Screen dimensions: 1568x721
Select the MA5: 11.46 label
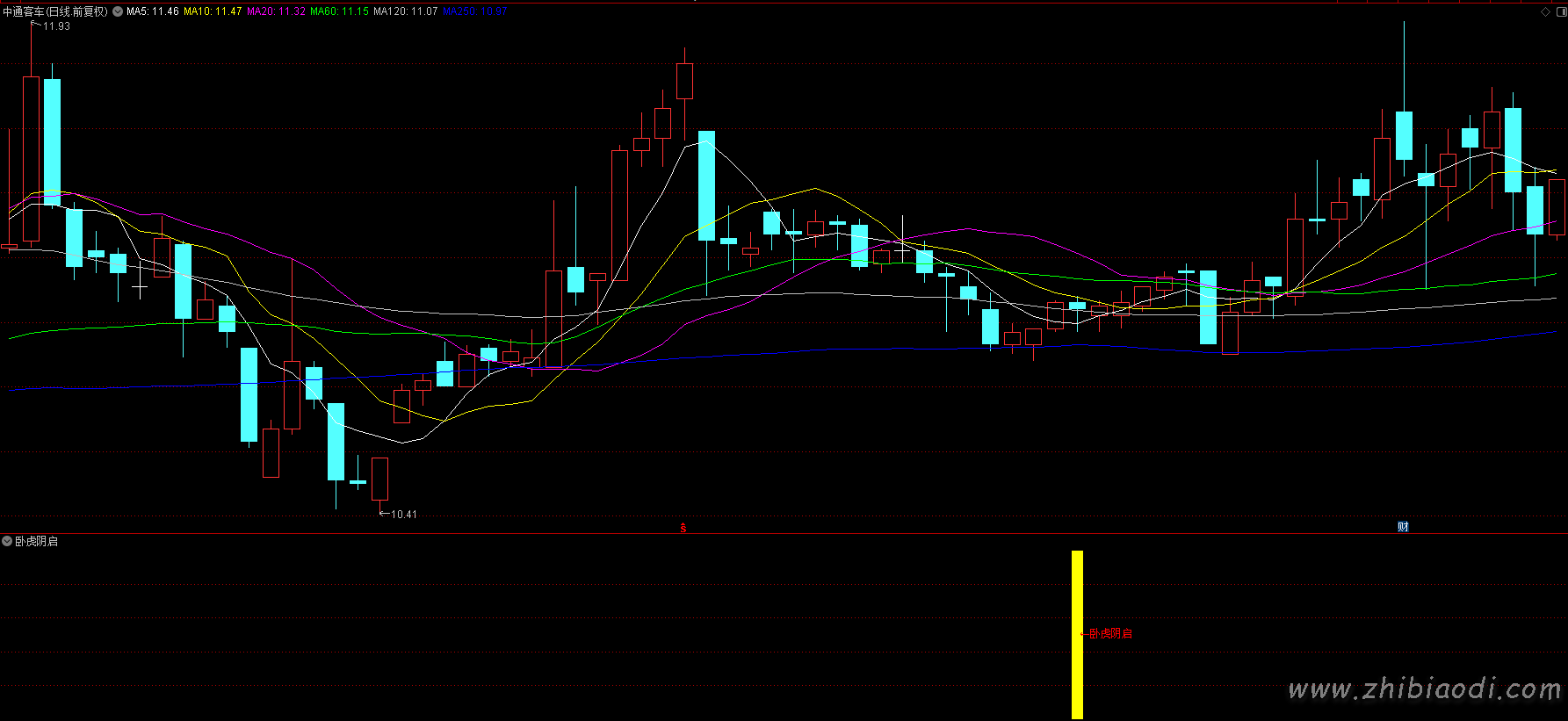tap(153, 11)
